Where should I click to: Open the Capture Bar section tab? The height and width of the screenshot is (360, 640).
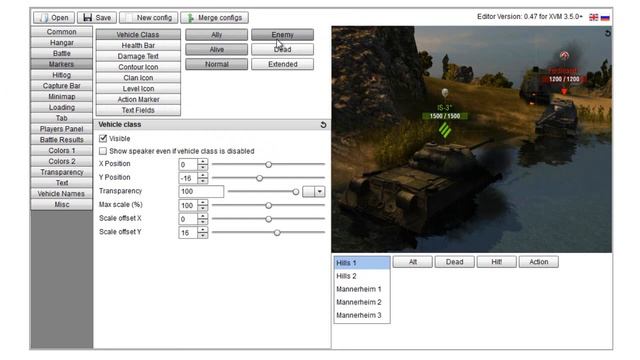(61, 86)
